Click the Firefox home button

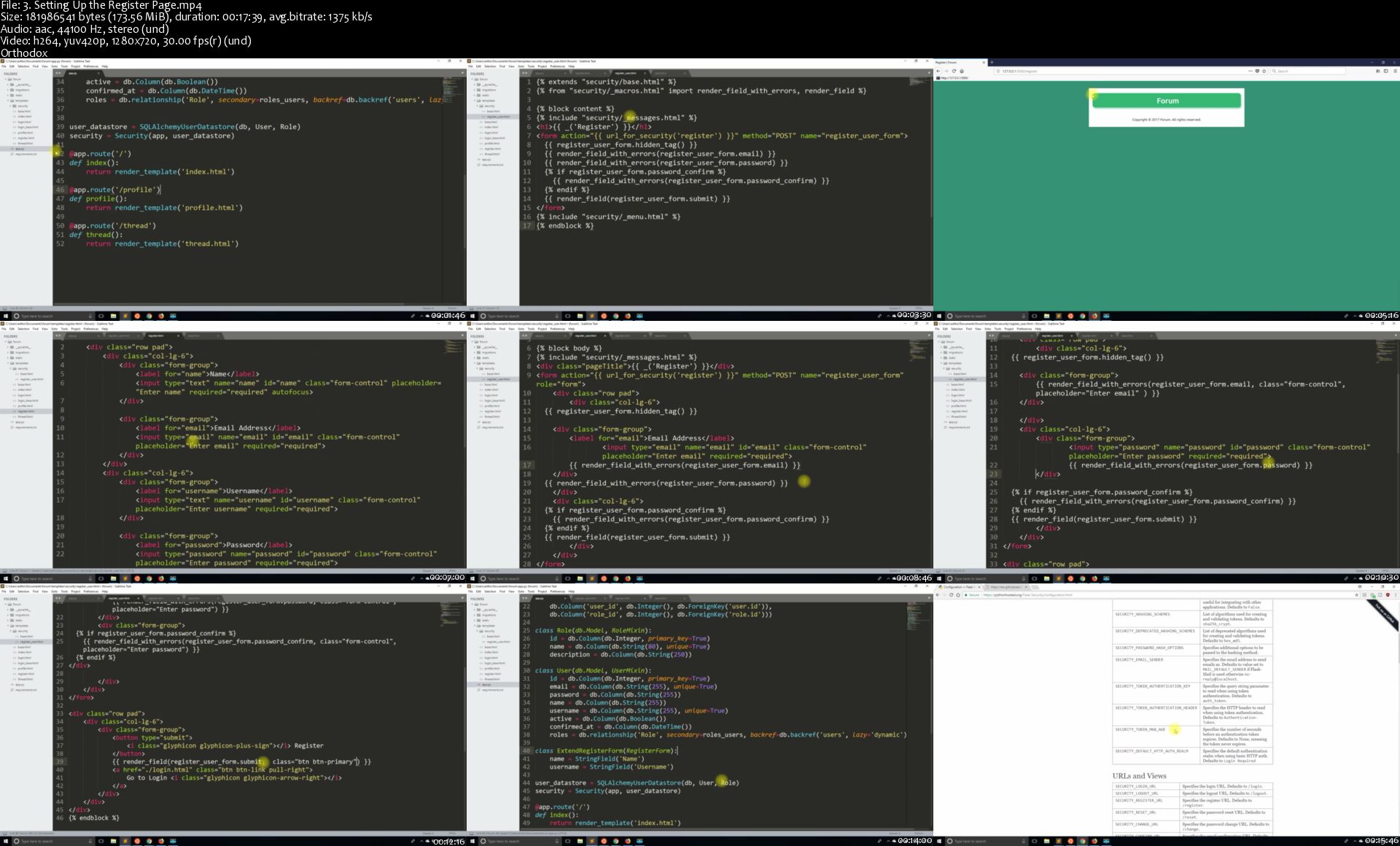[x=962, y=71]
